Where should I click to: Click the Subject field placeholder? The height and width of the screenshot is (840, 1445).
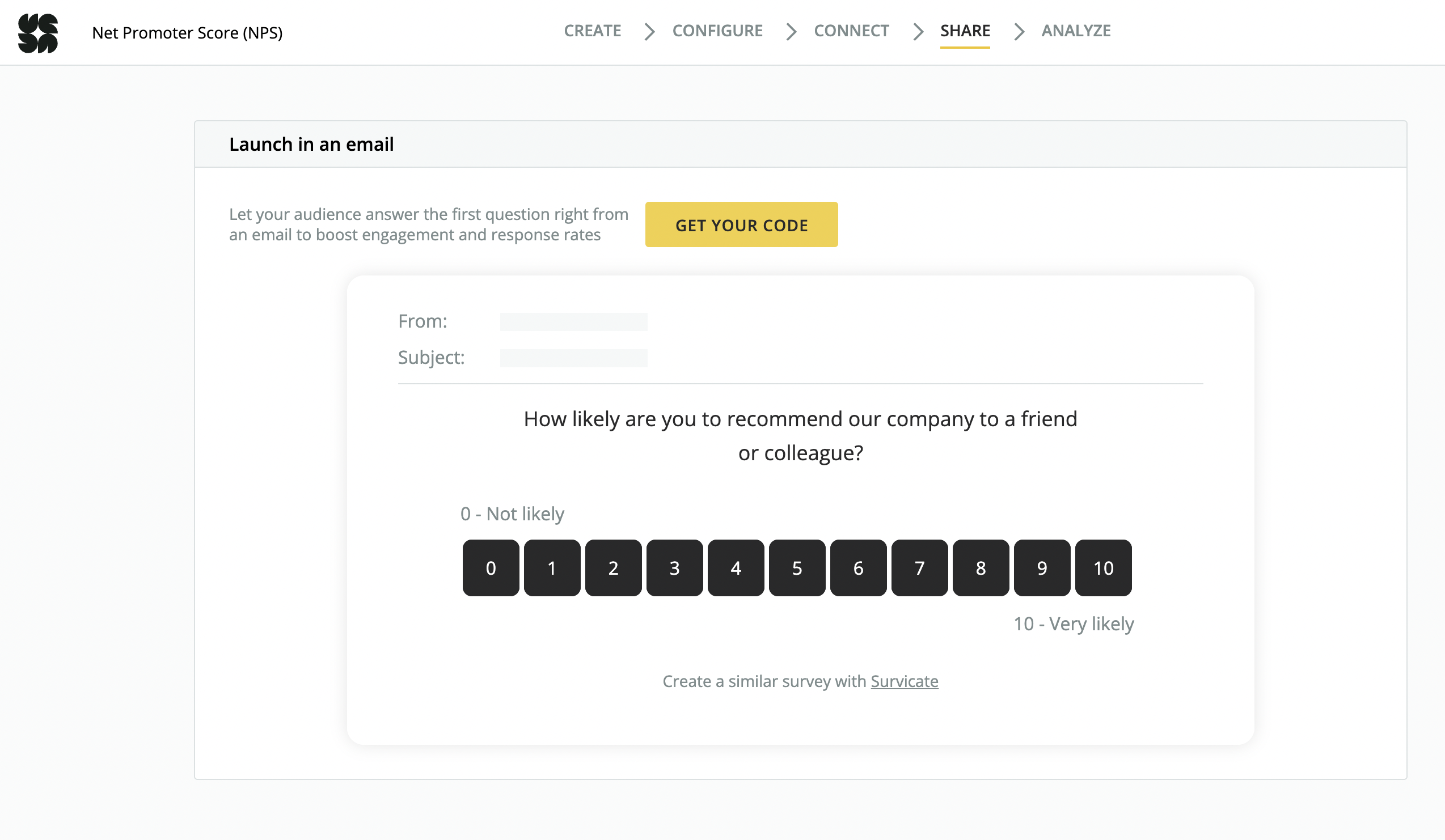pos(573,358)
